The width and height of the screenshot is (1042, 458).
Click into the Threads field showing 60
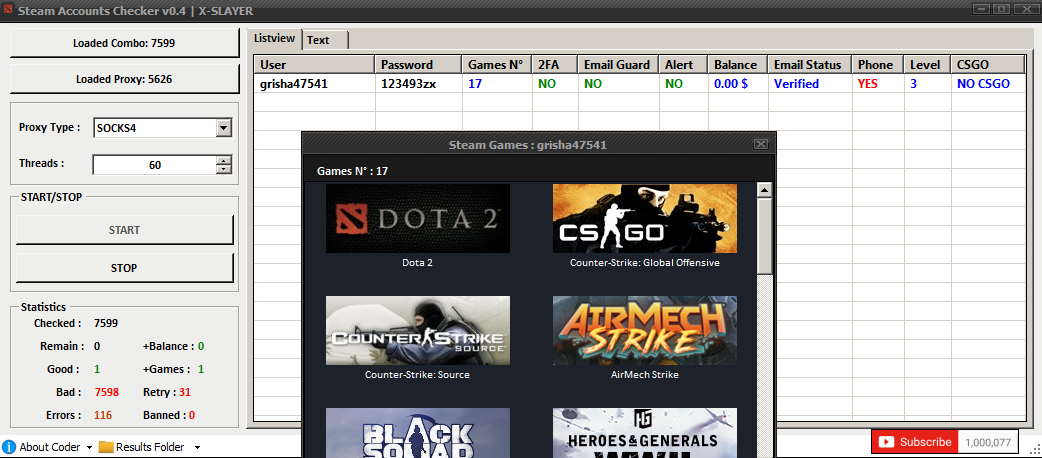click(155, 165)
